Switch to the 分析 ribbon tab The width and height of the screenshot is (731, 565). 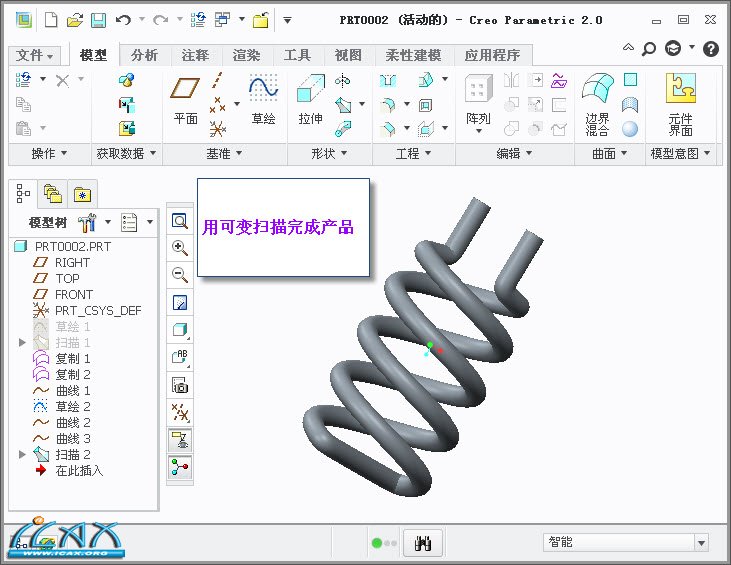(144, 55)
